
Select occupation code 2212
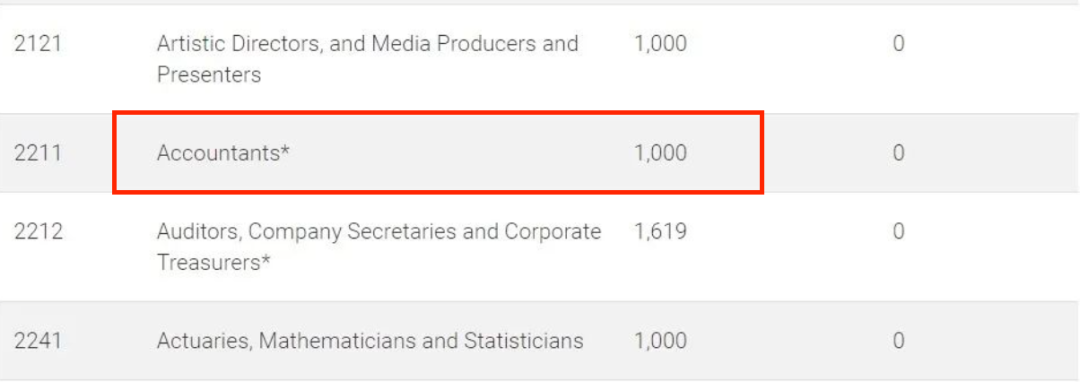38,231
